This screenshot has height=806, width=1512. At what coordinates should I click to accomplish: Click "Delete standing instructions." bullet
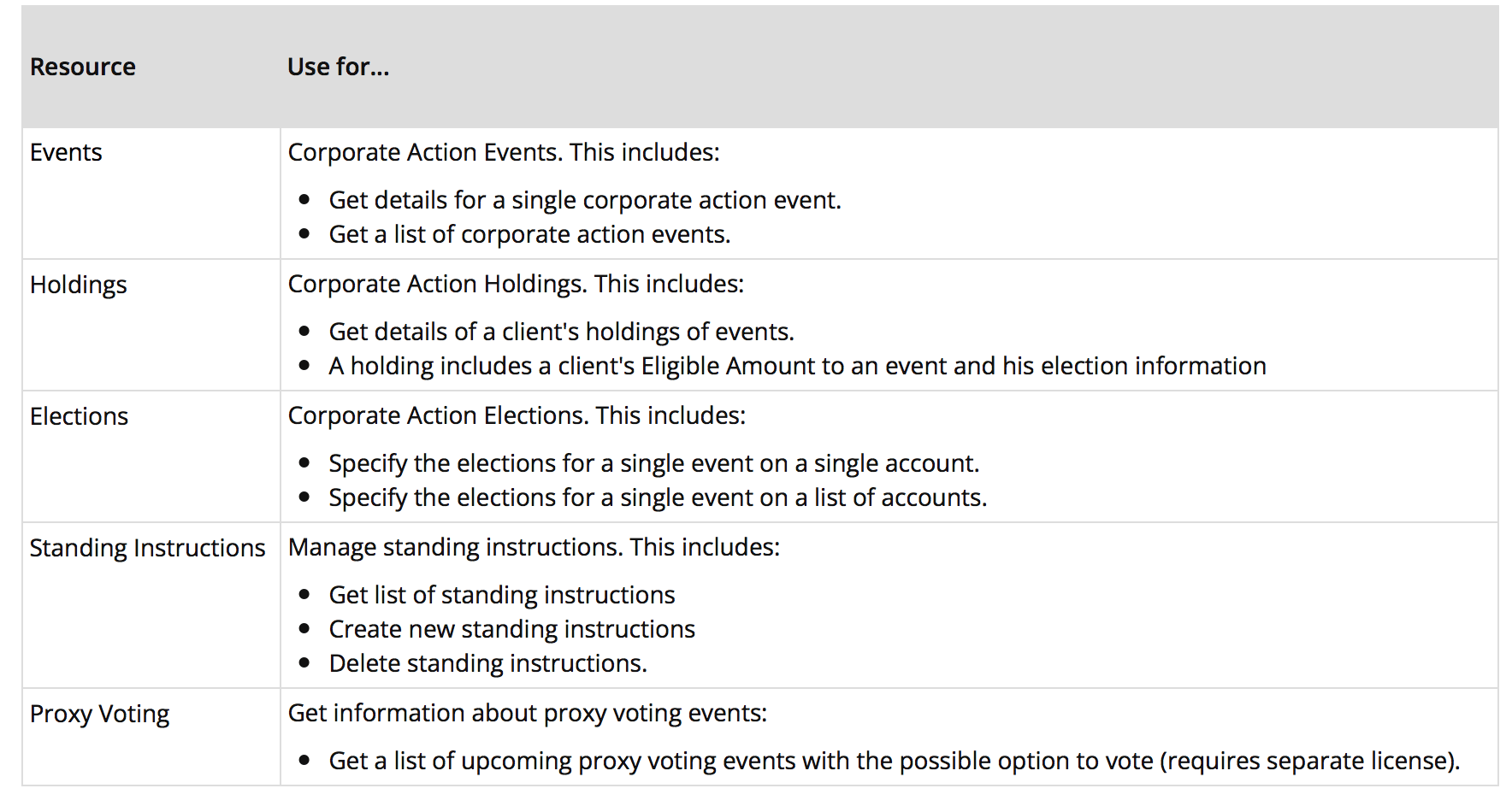pyautogui.click(x=487, y=663)
